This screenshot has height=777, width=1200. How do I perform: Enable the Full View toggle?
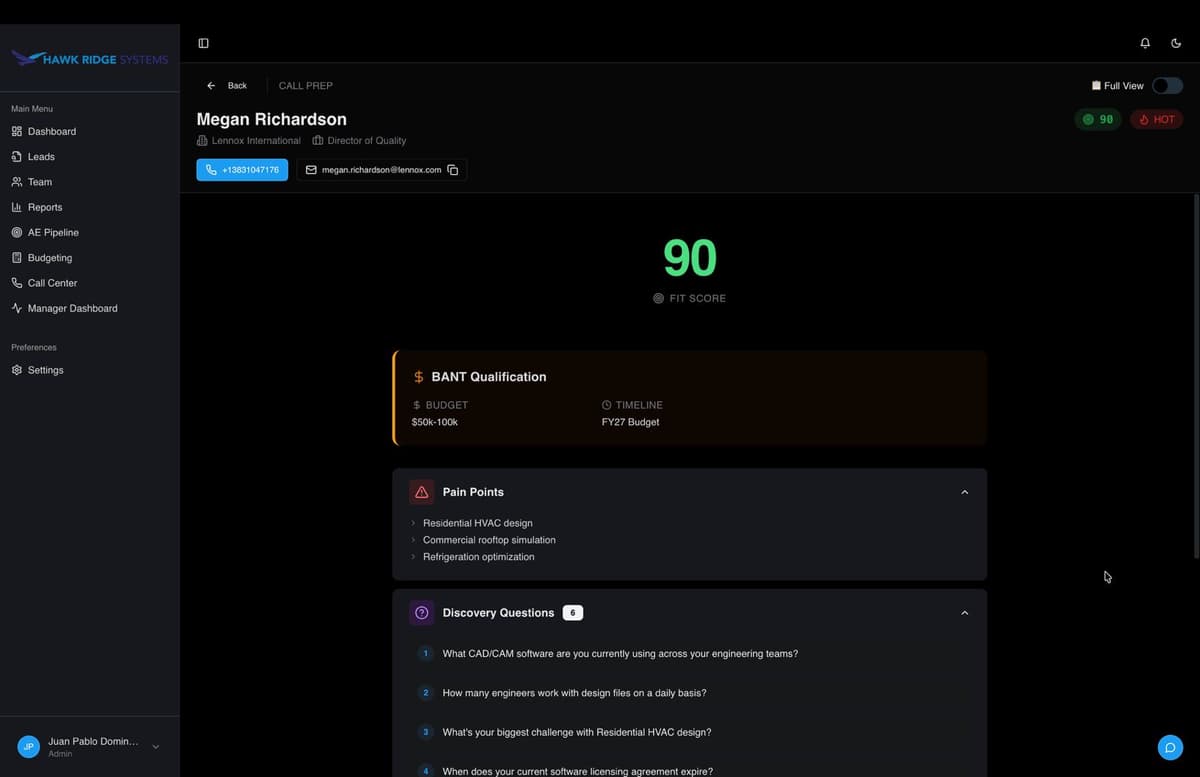(x=1167, y=86)
